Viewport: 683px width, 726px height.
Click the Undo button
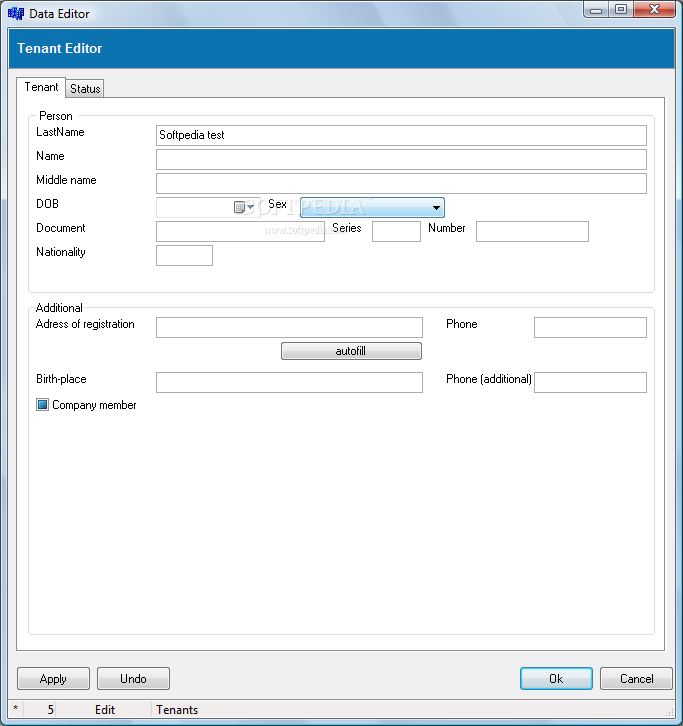tap(133, 678)
